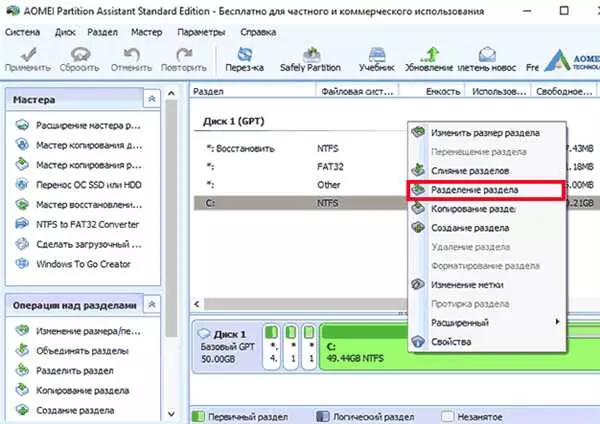Screen dimensions: 600x424
Task: Open the Система menu
Action: 23,32
